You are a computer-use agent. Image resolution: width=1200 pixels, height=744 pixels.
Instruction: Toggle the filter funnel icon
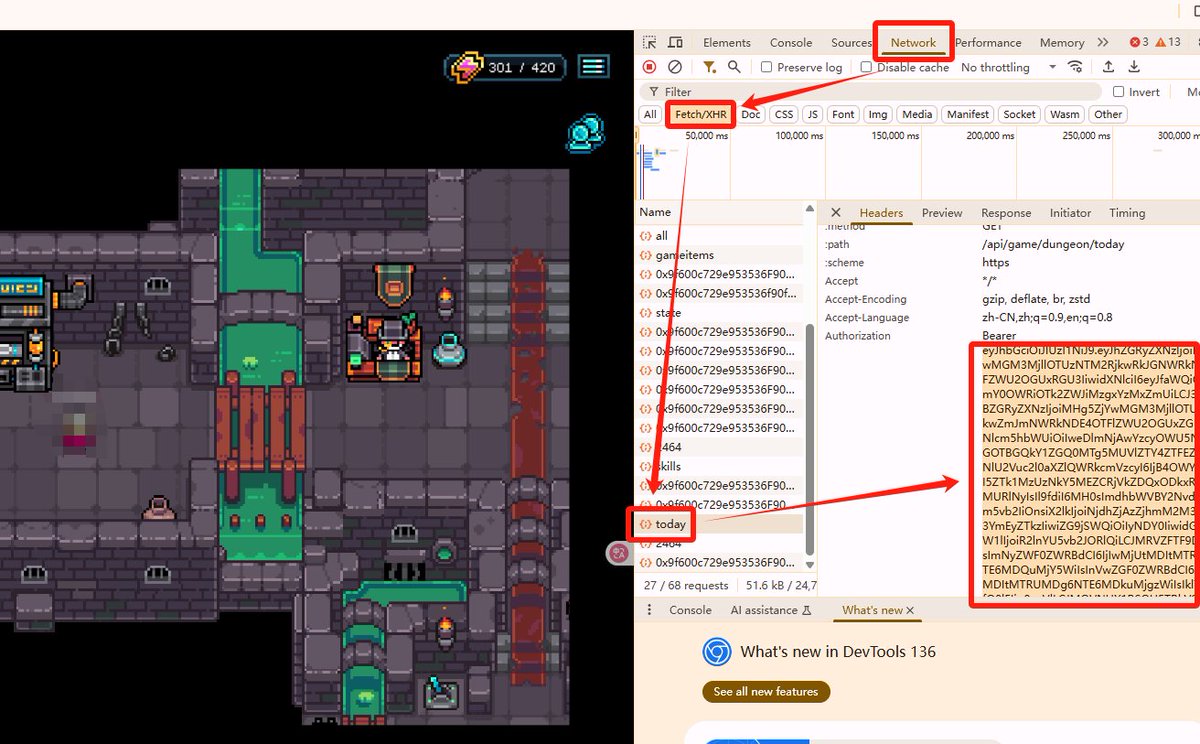pyautogui.click(x=709, y=67)
